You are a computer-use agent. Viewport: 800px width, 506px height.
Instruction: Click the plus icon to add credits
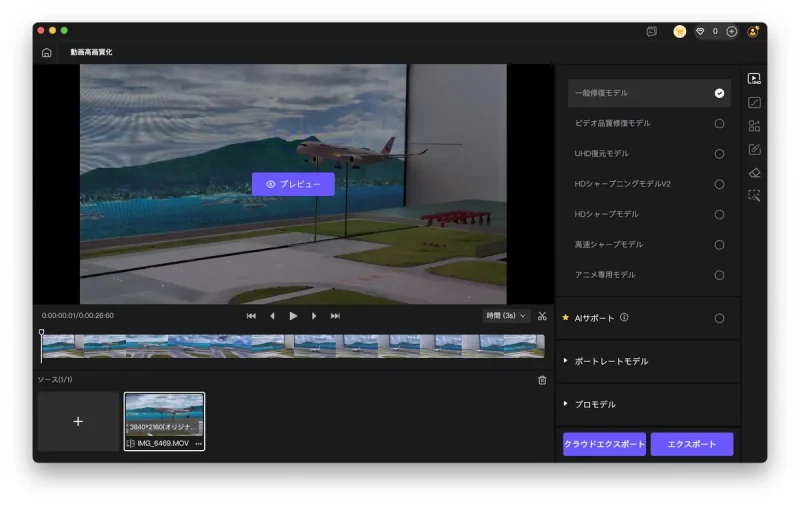click(731, 31)
